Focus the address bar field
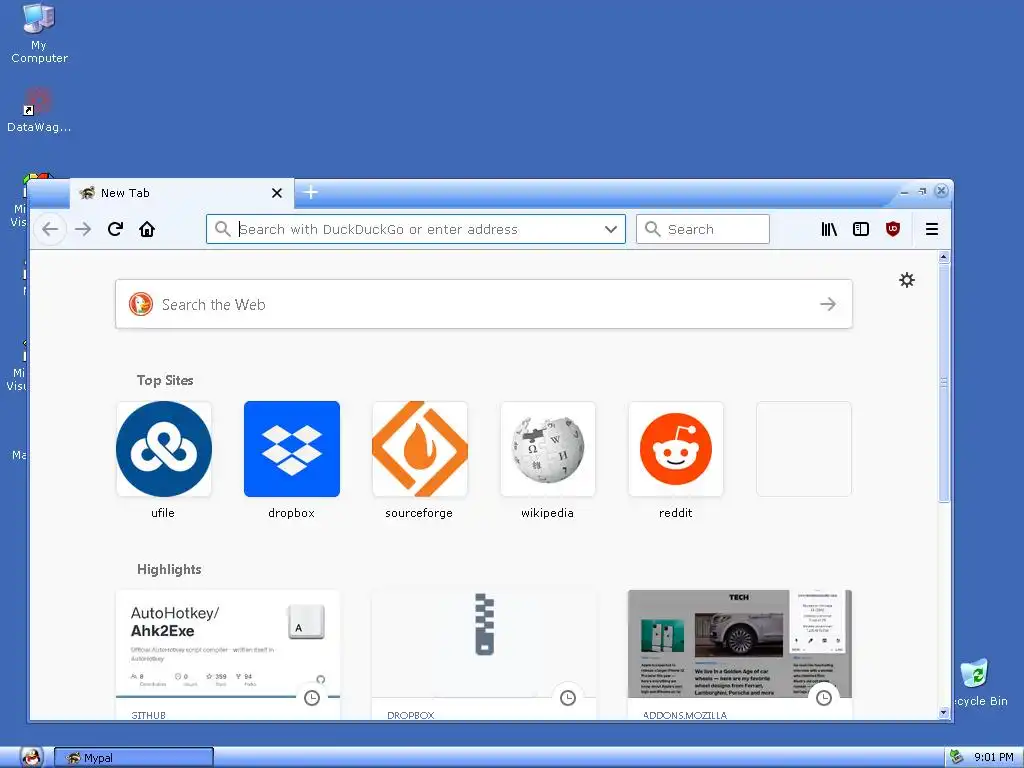1024x768 pixels. coord(416,229)
